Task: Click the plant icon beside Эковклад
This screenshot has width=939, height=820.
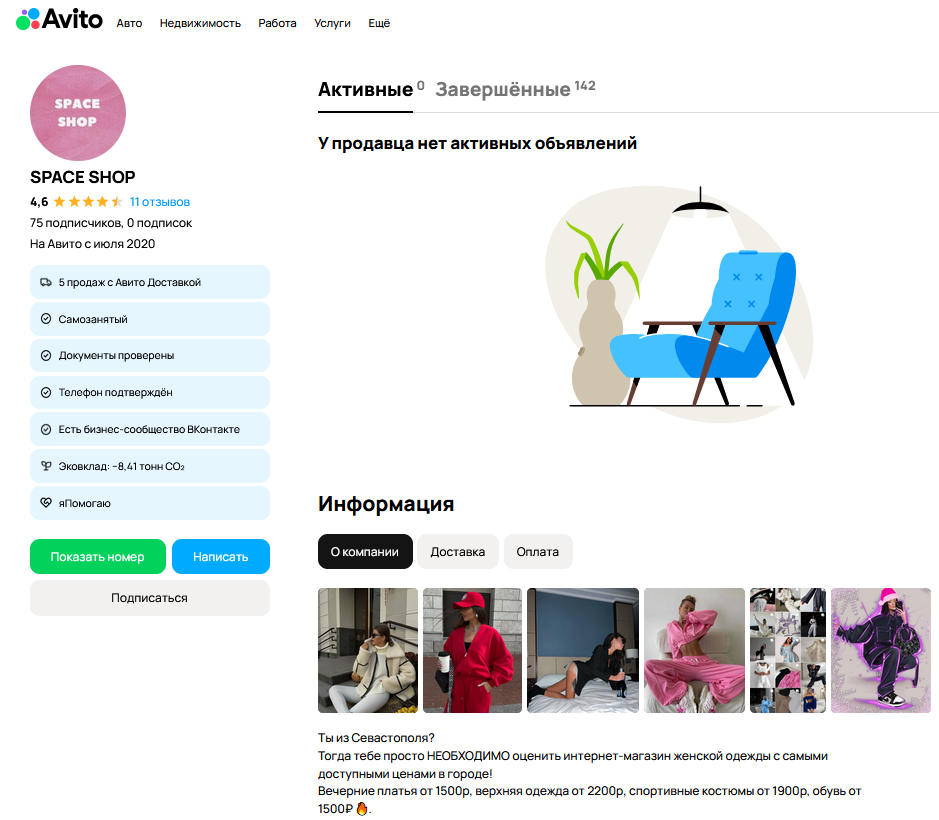Action: pos(46,466)
